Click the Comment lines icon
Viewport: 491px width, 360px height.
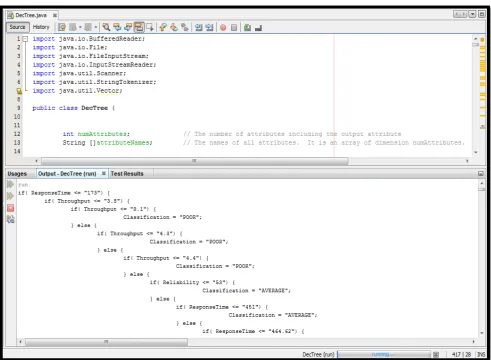point(247,28)
